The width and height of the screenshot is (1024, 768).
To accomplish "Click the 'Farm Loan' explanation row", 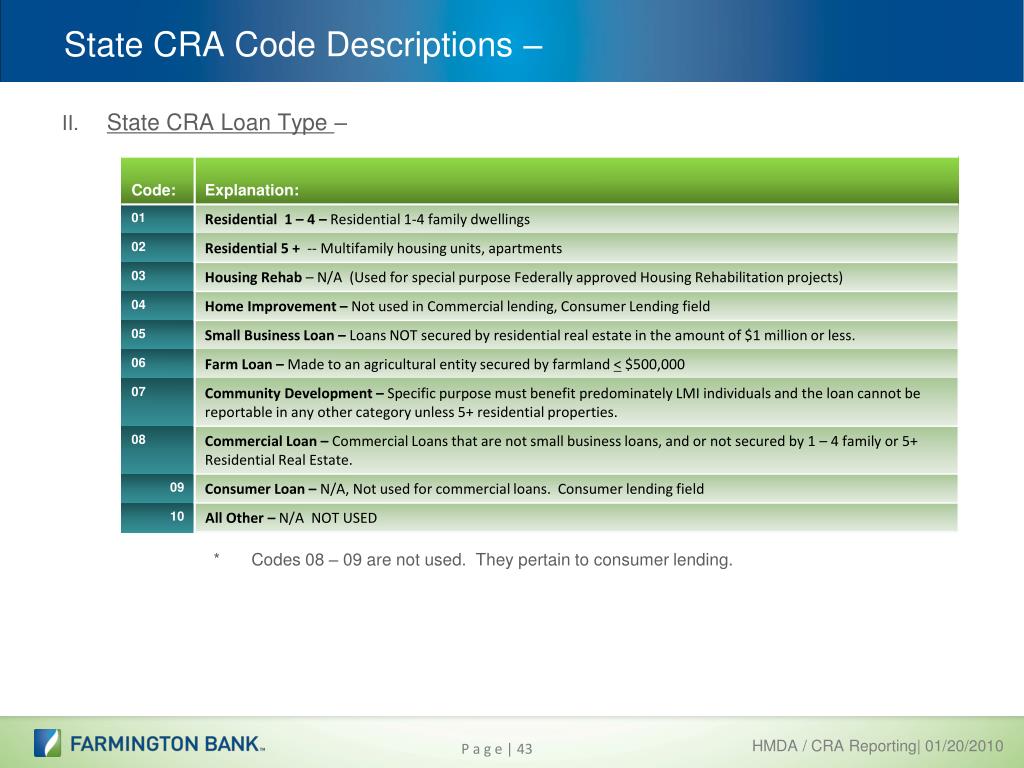I will pos(577,364).
